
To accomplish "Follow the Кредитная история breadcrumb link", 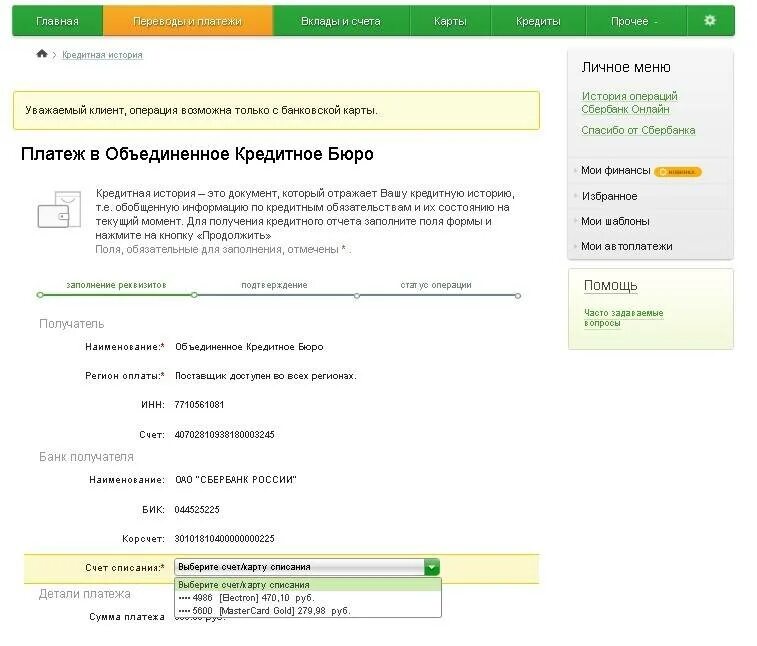I will pos(102,55).
